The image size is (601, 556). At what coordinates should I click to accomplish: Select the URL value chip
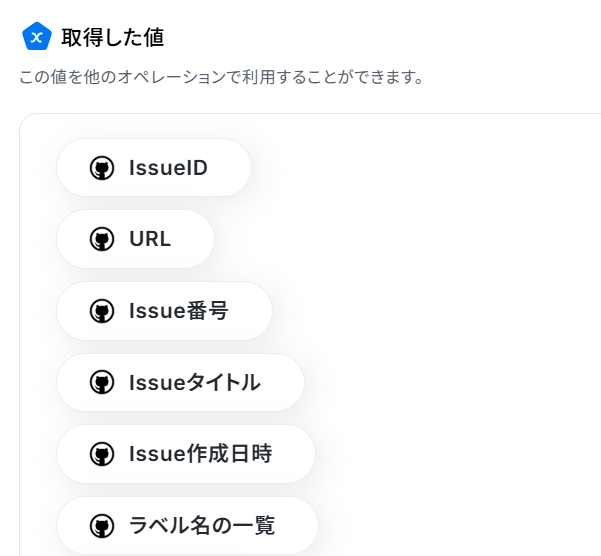(x=135, y=239)
